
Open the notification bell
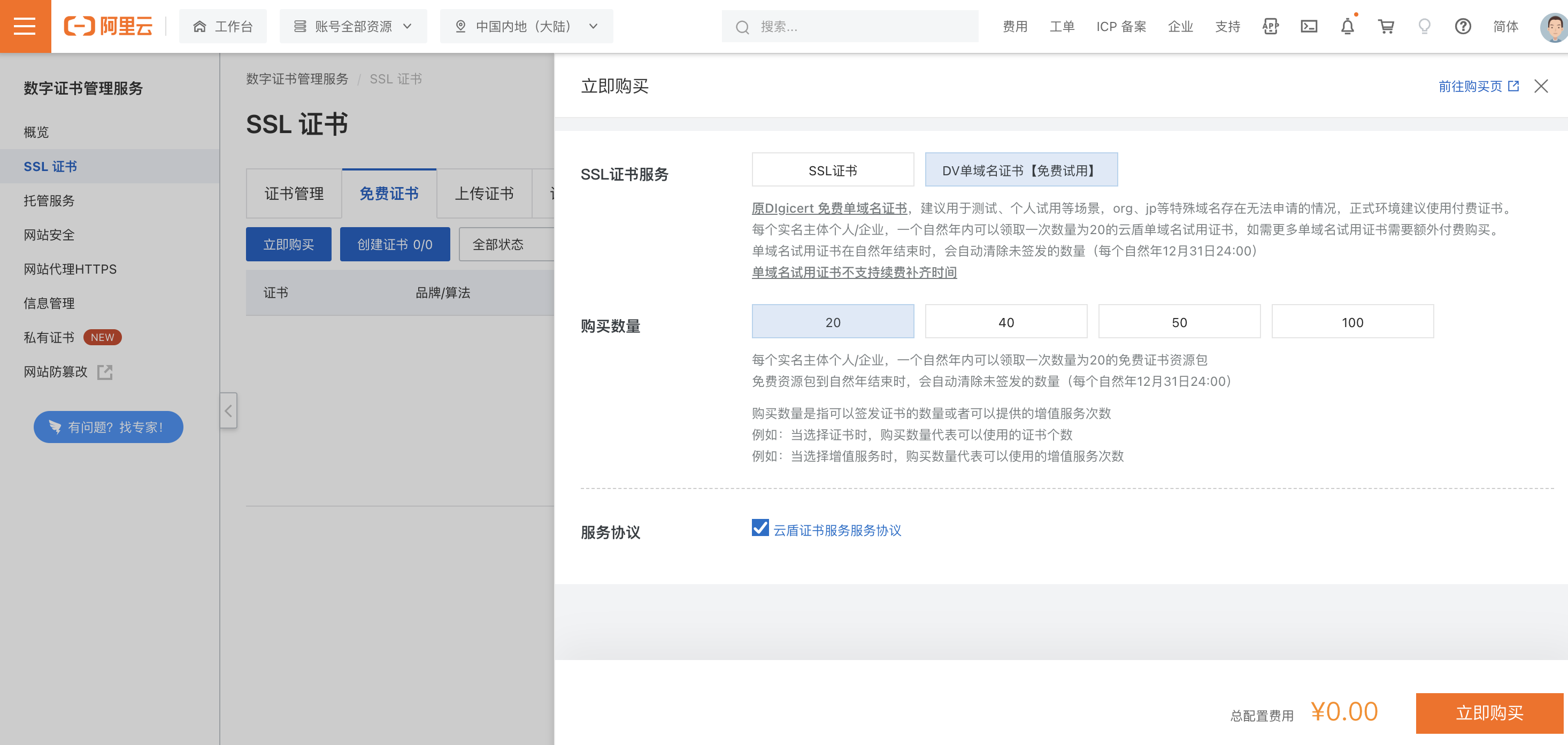(x=1347, y=26)
